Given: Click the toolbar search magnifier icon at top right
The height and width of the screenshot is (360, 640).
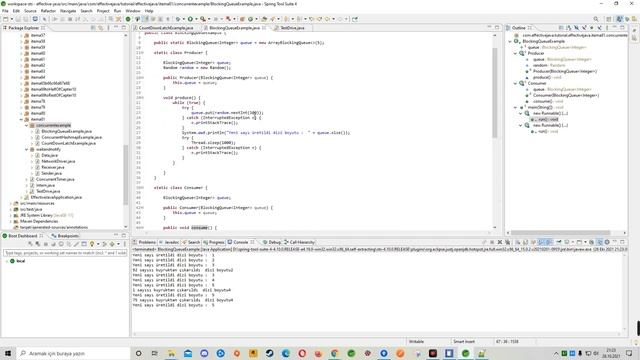Looking at the screenshot, I should pos(596,19).
